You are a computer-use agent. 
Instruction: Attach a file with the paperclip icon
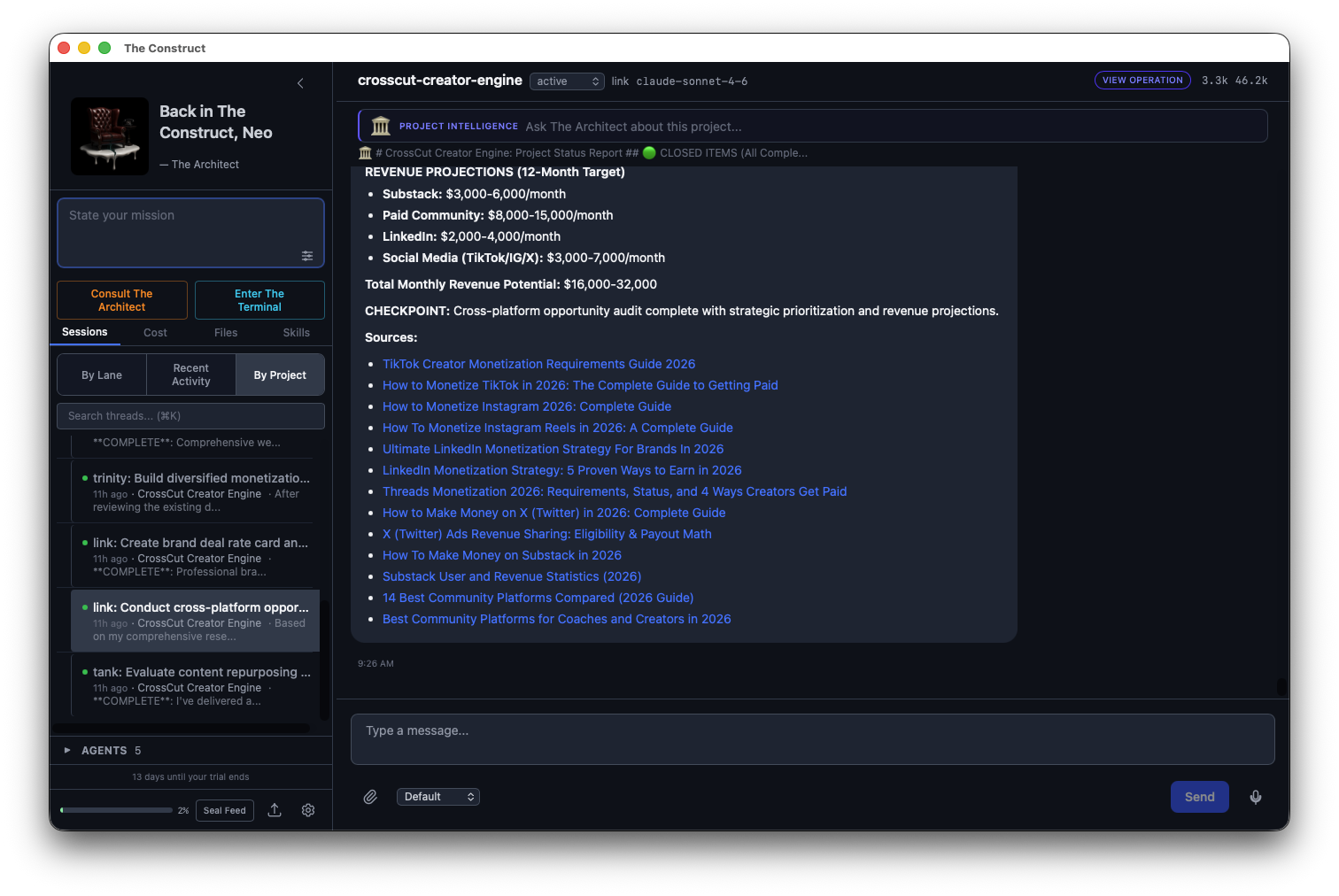click(x=370, y=797)
